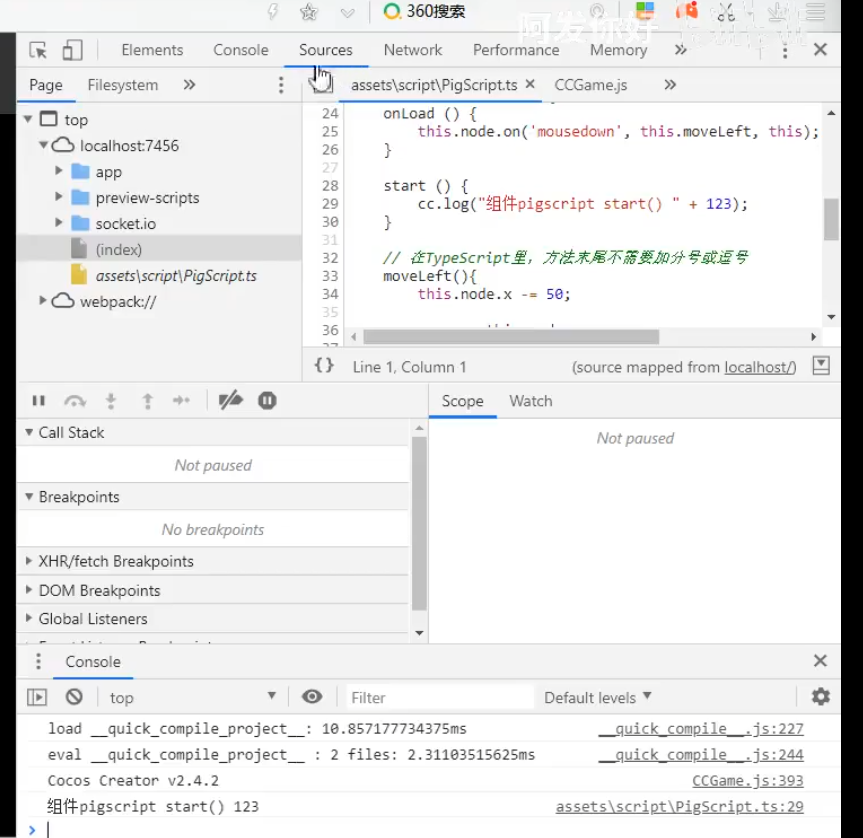
Task: Open CCGame.js:393 source link
Action: point(747,780)
